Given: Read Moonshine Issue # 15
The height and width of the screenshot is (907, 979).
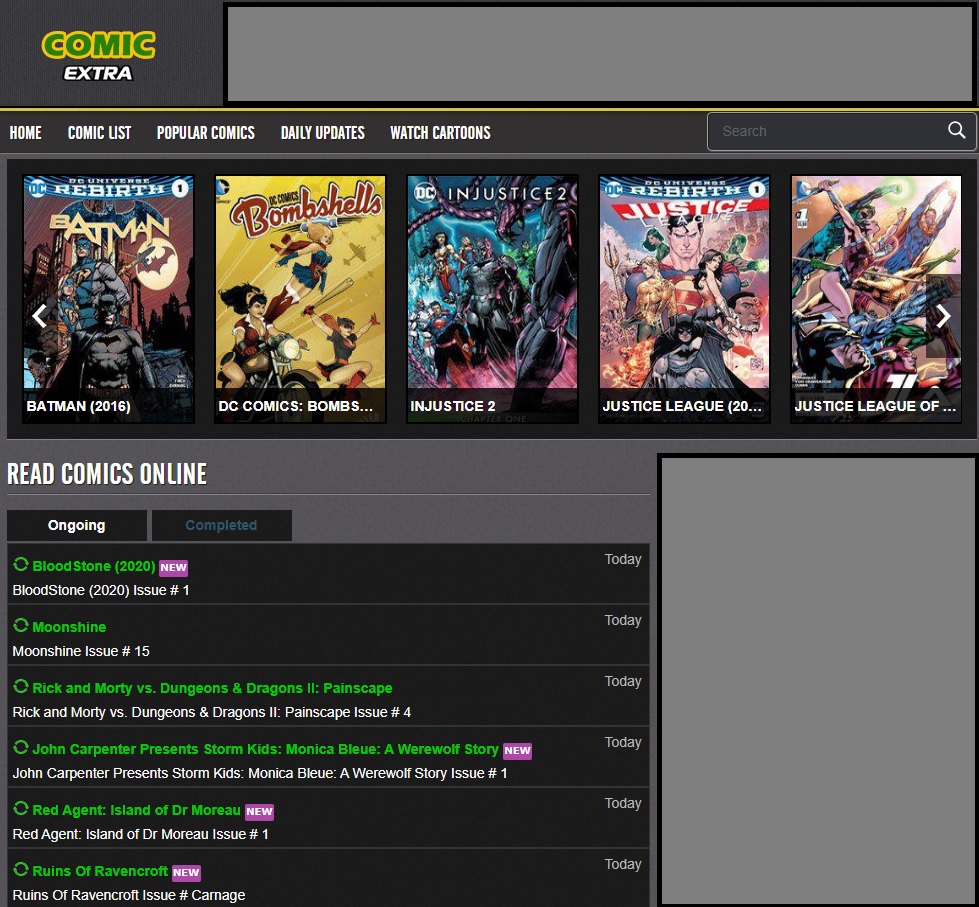Looking at the screenshot, I should [81, 651].
